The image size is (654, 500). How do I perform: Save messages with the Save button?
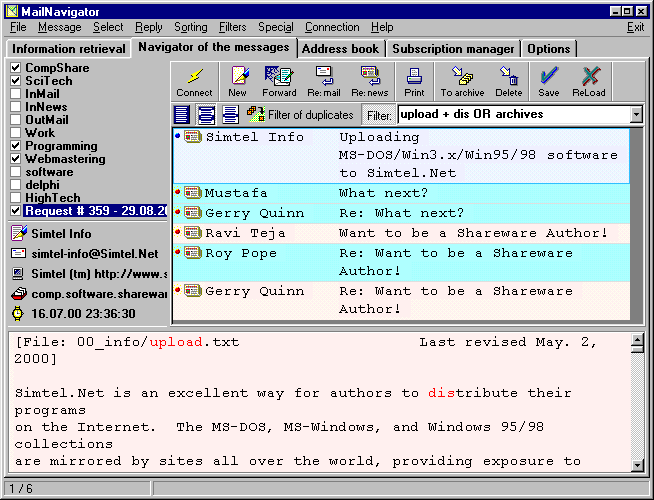click(x=548, y=81)
